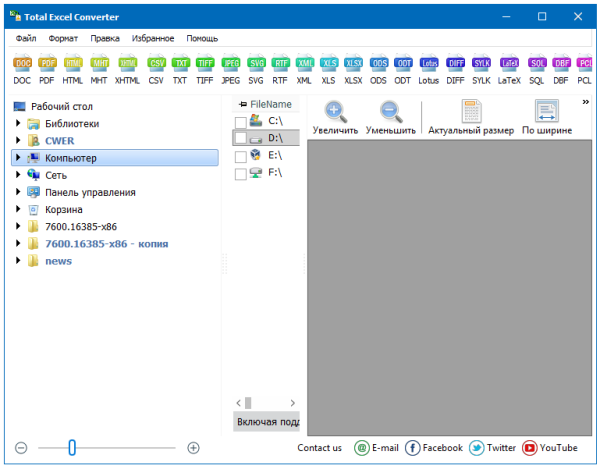Zoom in with Увеличить magnifier icon
The width and height of the screenshot is (600, 469).
pos(336,112)
